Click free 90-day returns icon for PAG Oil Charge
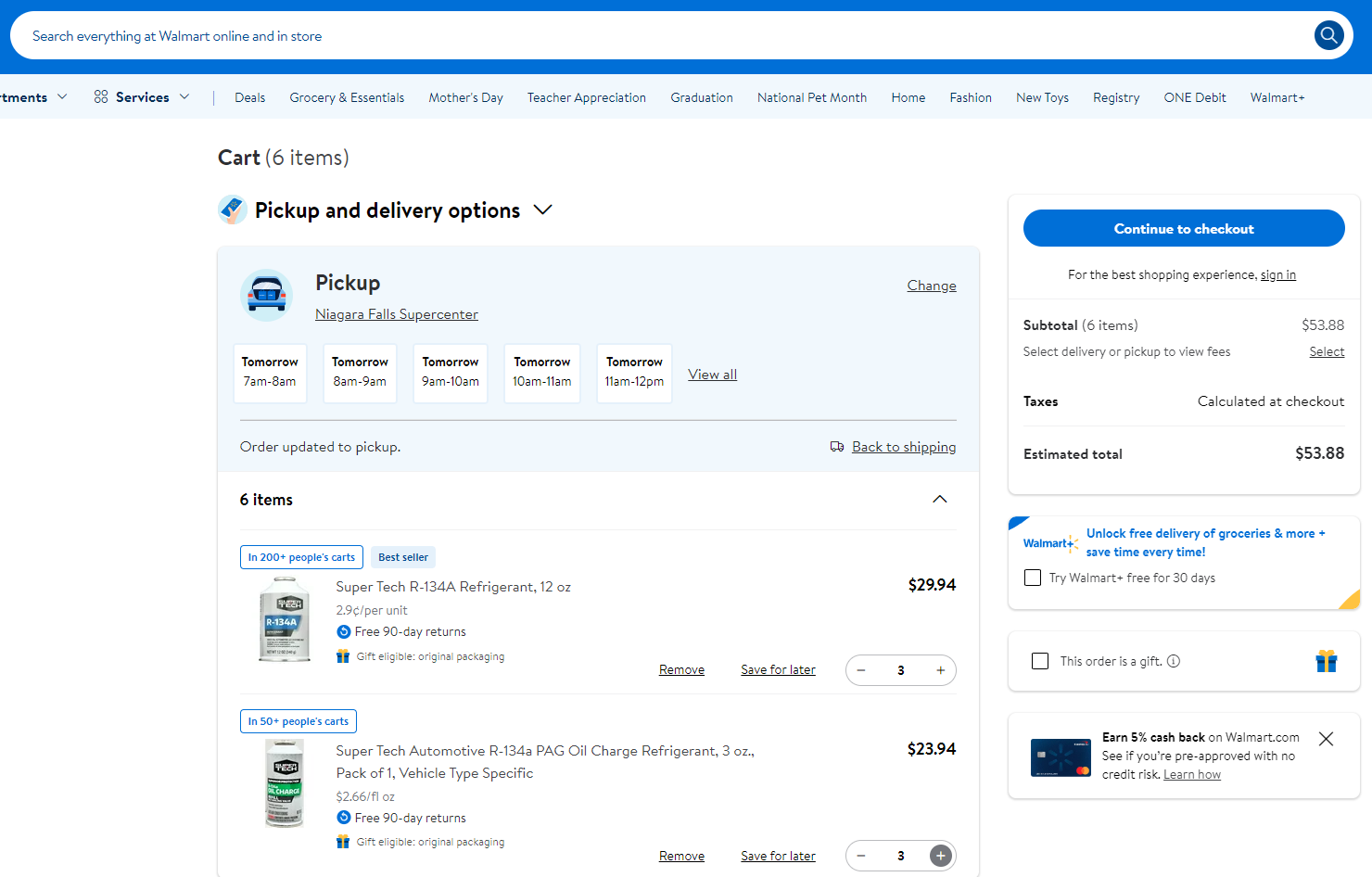 (344, 818)
